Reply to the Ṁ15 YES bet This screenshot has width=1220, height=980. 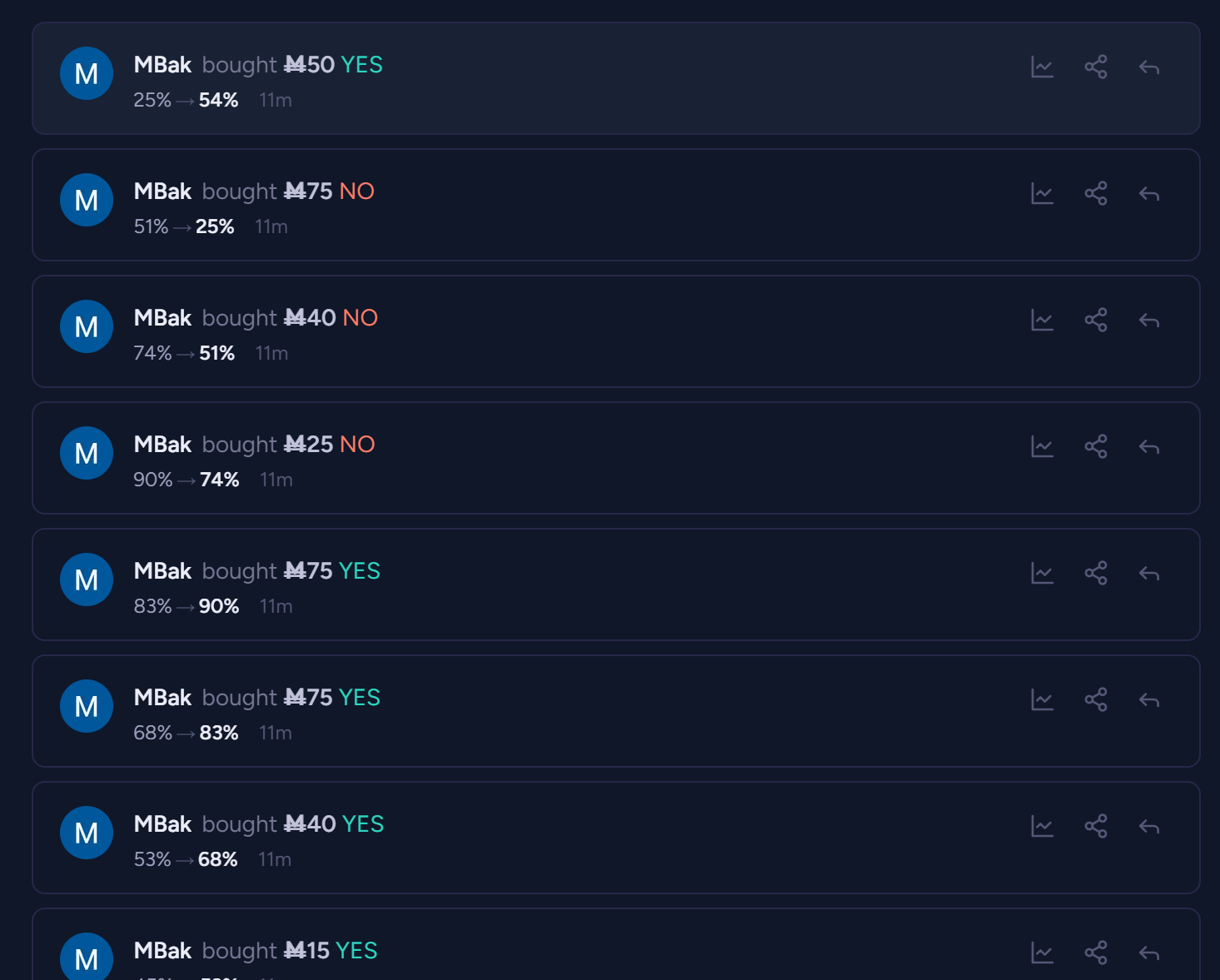coord(1149,953)
